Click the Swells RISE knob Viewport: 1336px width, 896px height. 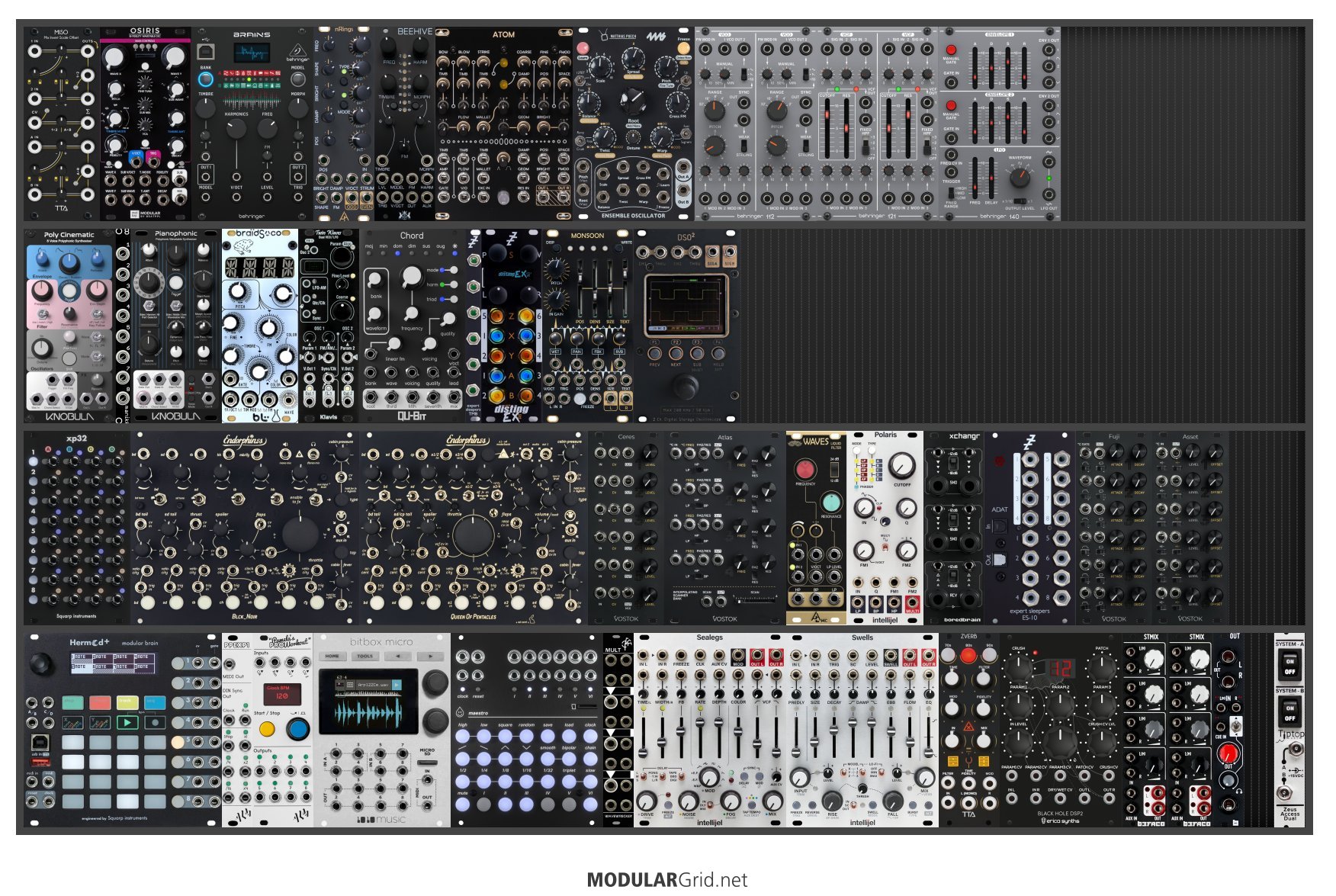coord(833,800)
